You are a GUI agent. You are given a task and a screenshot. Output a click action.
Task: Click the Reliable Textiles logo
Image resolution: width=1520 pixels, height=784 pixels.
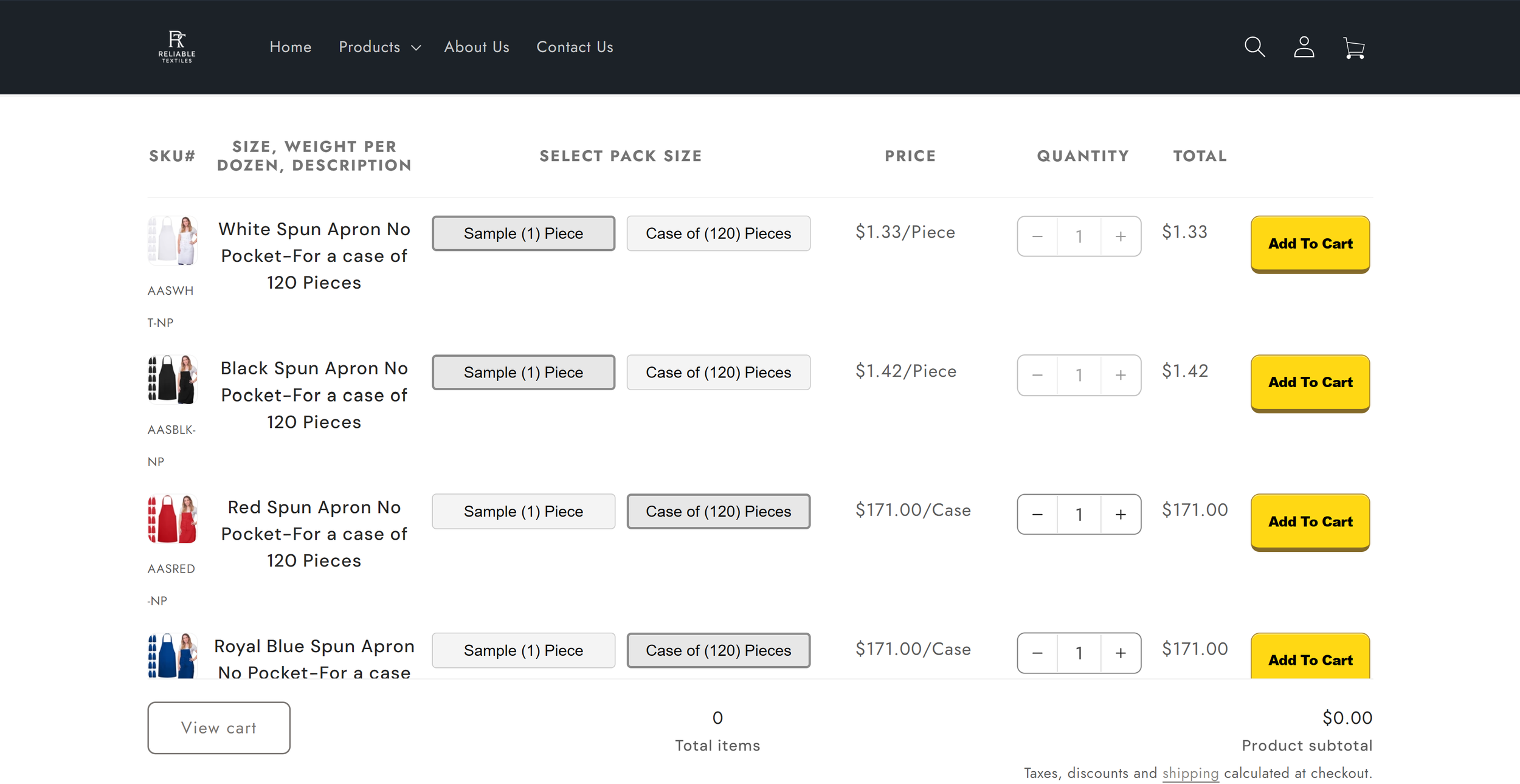pyautogui.click(x=176, y=47)
